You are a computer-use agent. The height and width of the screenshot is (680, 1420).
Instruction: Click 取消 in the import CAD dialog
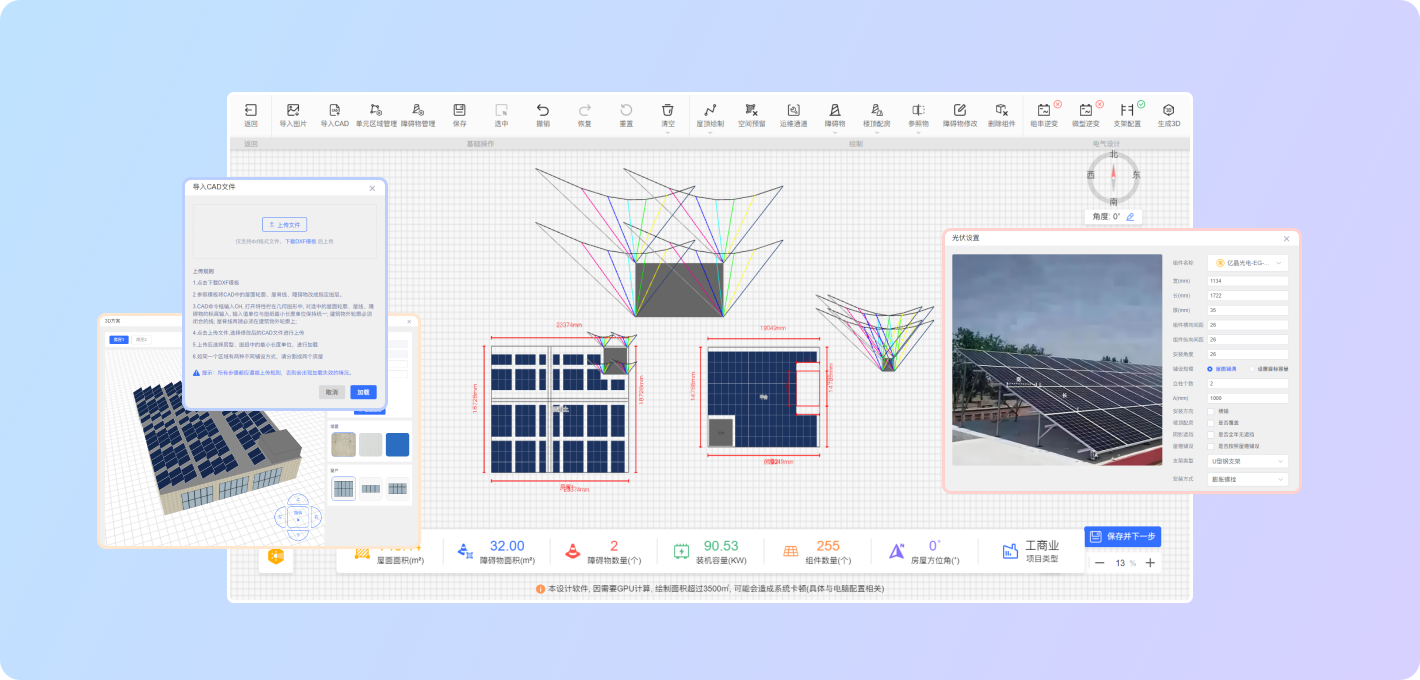[x=332, y=392]
